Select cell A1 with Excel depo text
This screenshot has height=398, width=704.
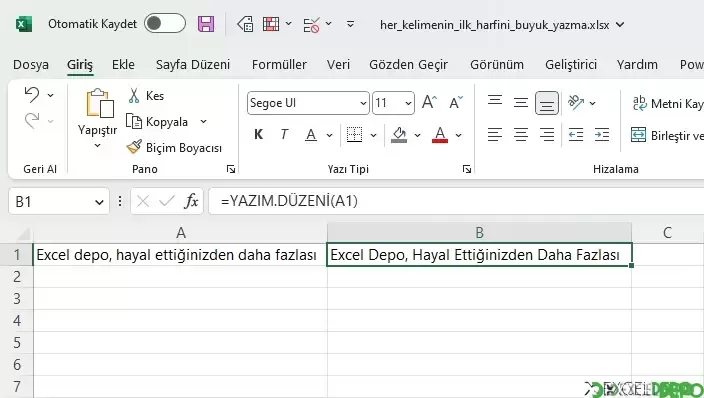(x=180, y=255)
